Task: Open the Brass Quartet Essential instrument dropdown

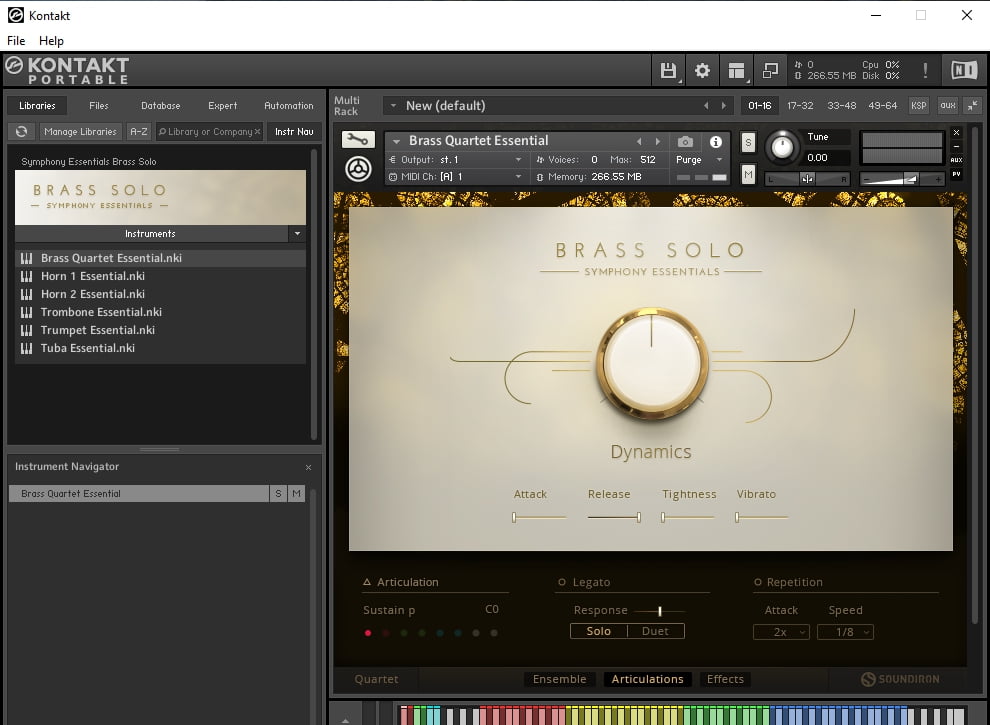Action: (397, 141)
